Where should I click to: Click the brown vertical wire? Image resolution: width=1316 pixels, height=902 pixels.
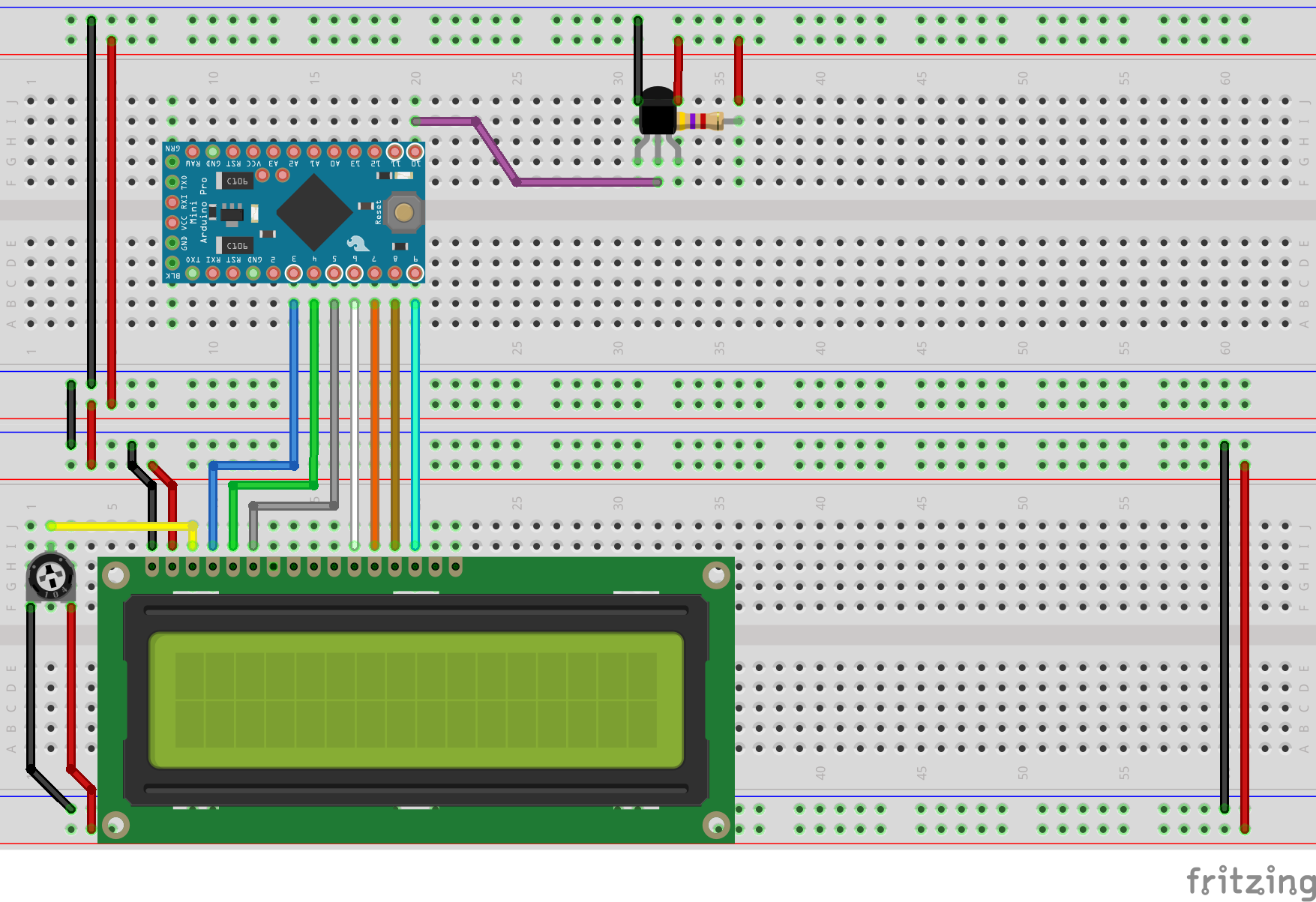coord(394,425)
